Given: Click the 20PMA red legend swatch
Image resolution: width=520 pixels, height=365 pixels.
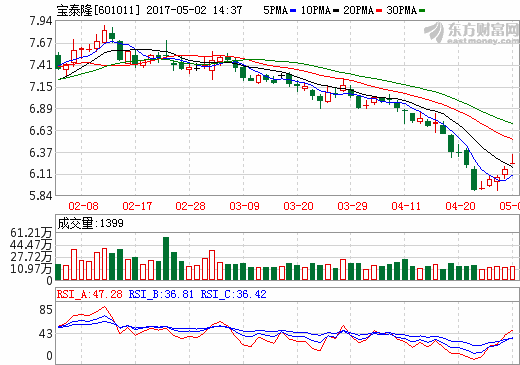Looking at the screenshot, I should (x=379, y=11).
